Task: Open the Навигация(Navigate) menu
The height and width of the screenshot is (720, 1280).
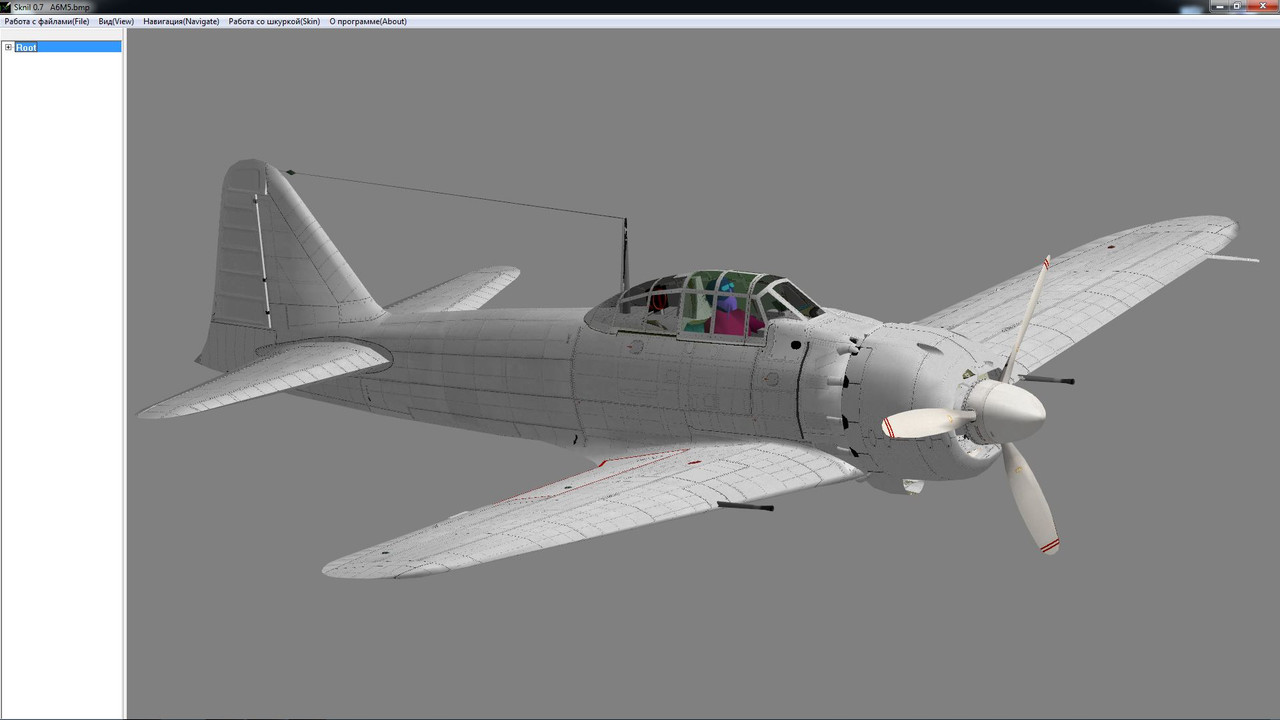Action: (x=181, y=21)
